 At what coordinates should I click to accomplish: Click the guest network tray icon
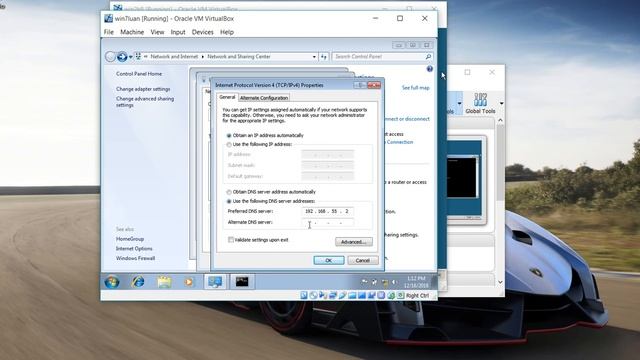pos(384,282)
